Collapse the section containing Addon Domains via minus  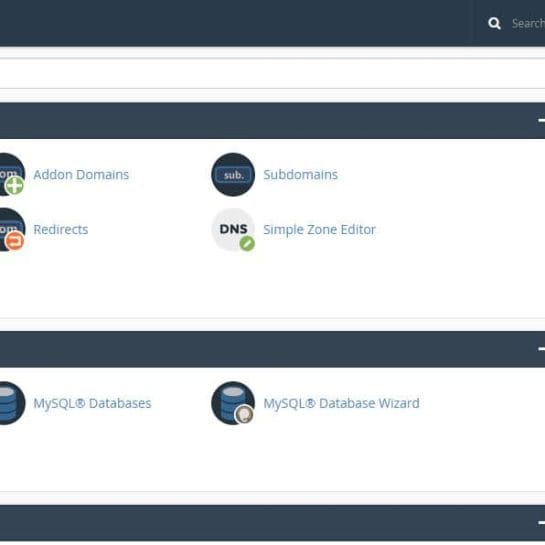[x=541, y=121]
